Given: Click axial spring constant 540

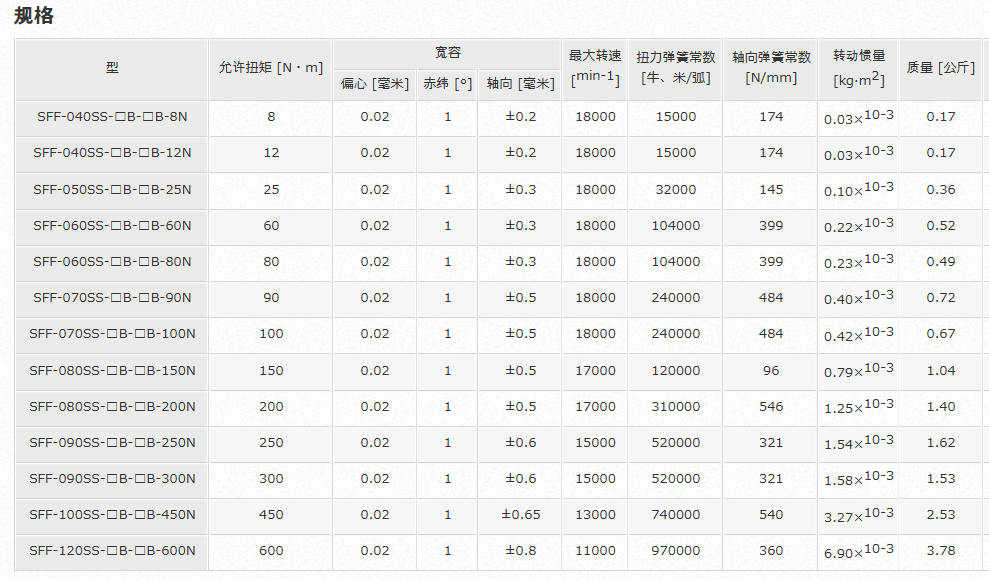Looking at the screenshot, I should [771, 515].
